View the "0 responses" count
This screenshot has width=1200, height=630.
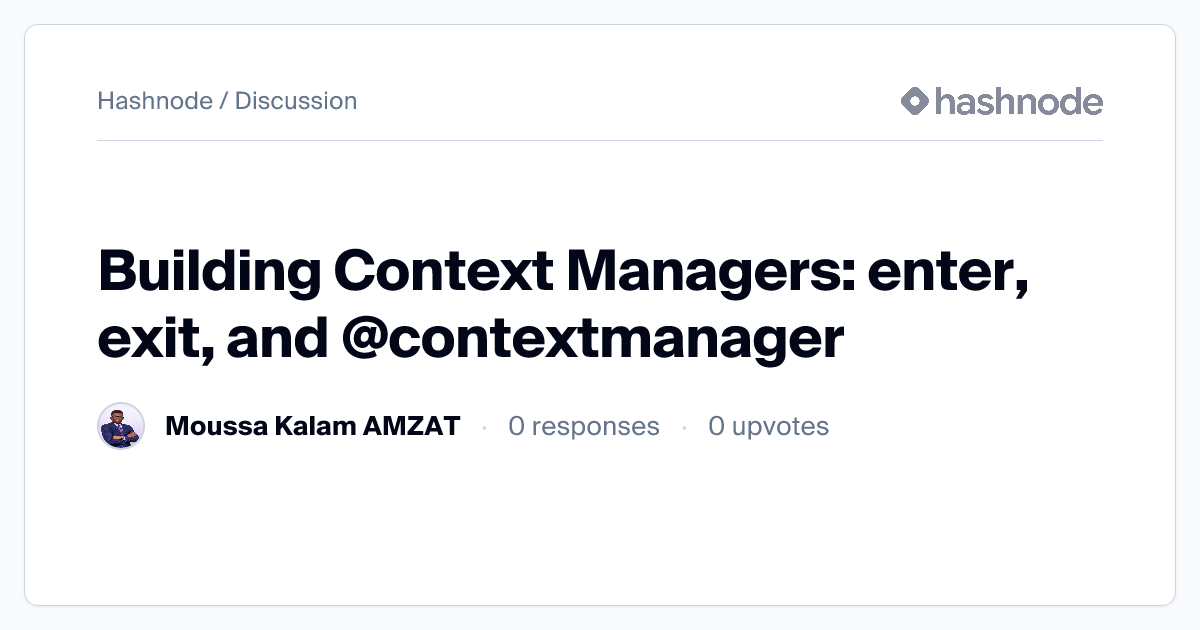(x=584, y=427)
